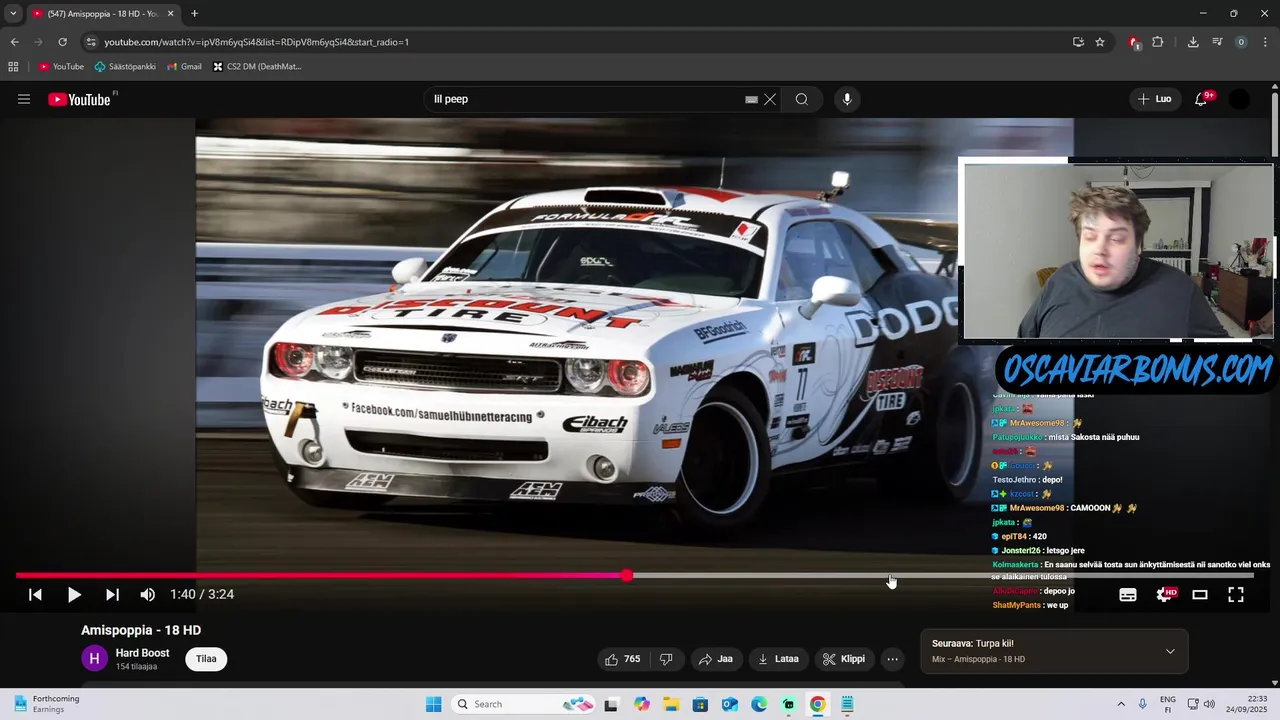Run the search with the magnifier button
Screen dimensions: 1280x720
802,99
